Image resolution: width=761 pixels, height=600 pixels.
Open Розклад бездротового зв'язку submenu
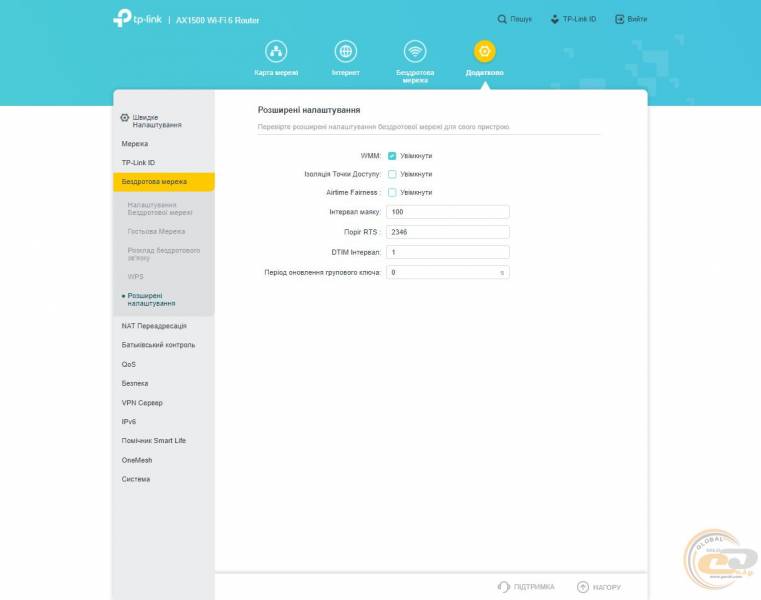coord(164,254)
